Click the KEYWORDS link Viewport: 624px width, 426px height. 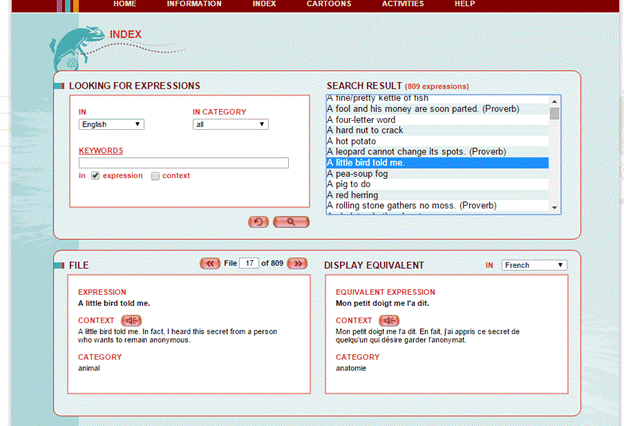coord(101,150)
